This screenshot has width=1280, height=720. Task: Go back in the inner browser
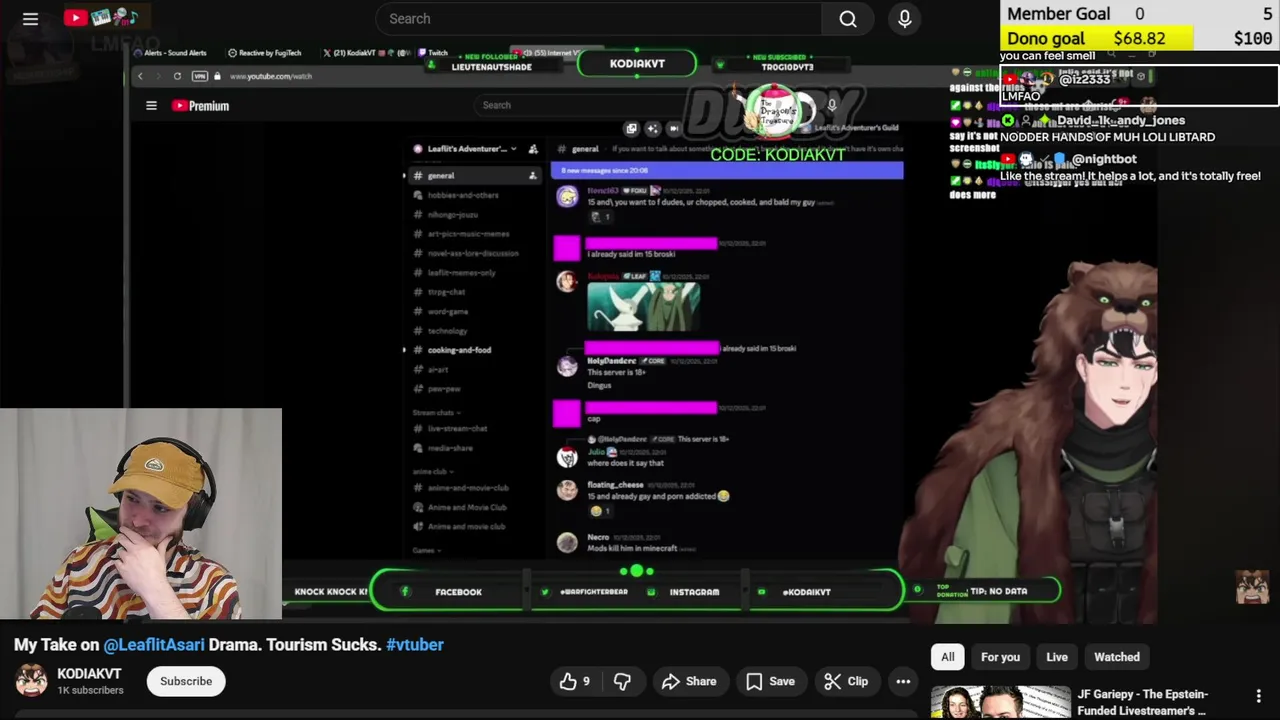(140, 76)
